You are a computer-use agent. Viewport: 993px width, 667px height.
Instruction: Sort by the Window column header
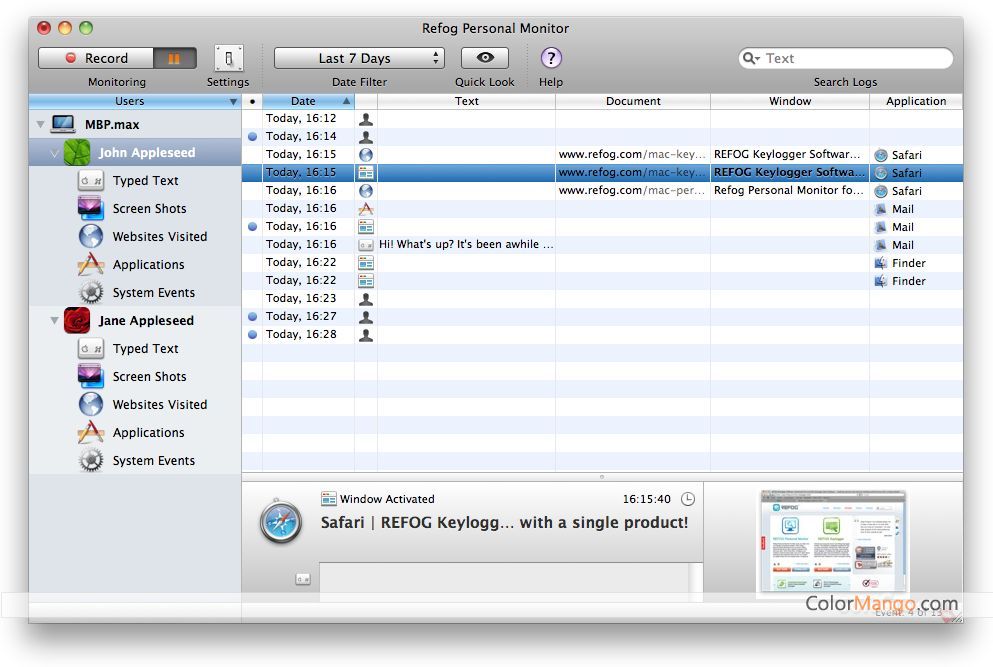point(790,101)
